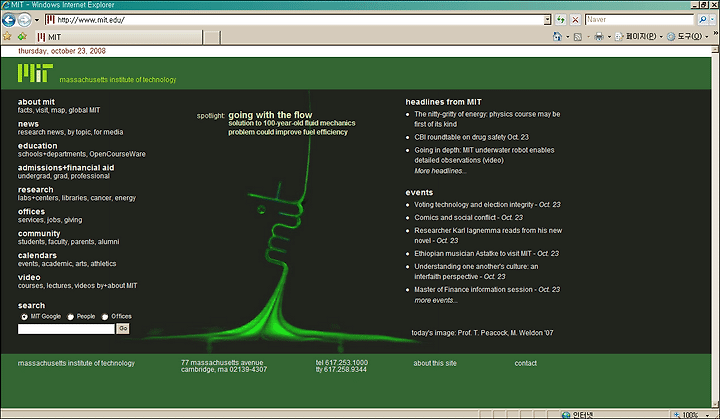Open the offices section link
The image size is (720, 419).
[31, 211]
